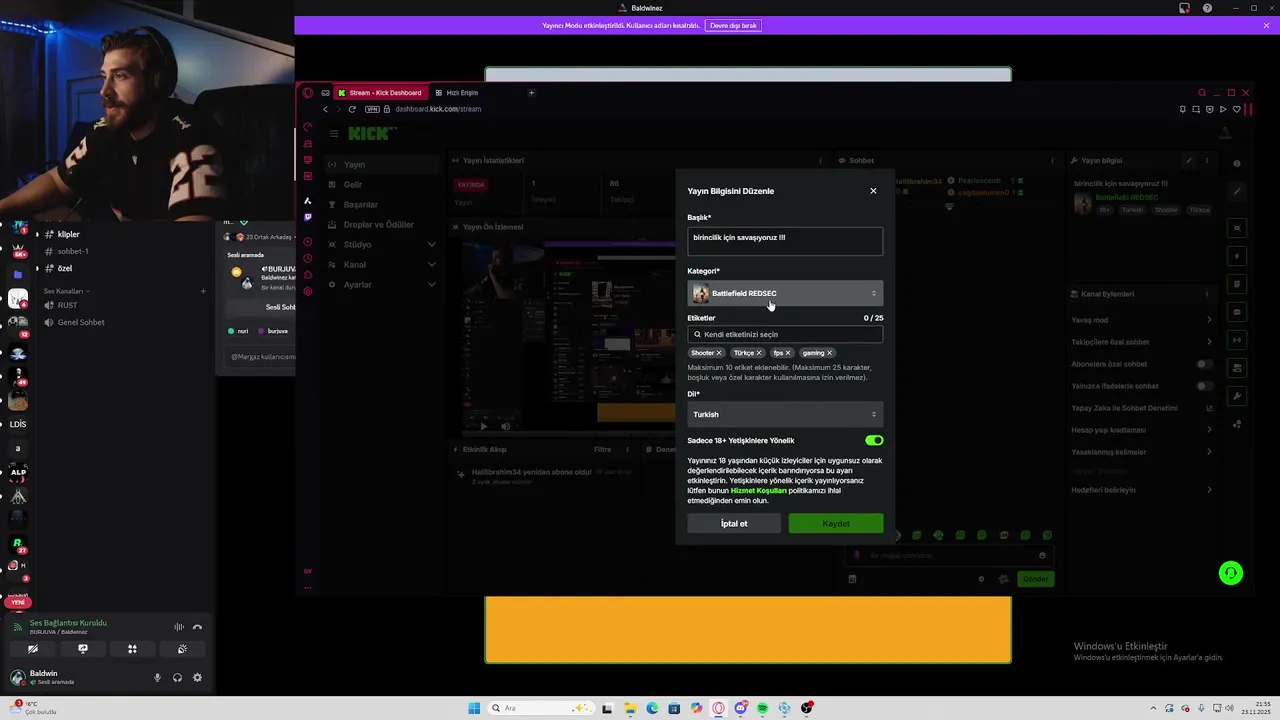Image resolution: width=1280 pixels, height=720 pixels.
Task: Mute the Discord microphone
Action: [157, 678]
